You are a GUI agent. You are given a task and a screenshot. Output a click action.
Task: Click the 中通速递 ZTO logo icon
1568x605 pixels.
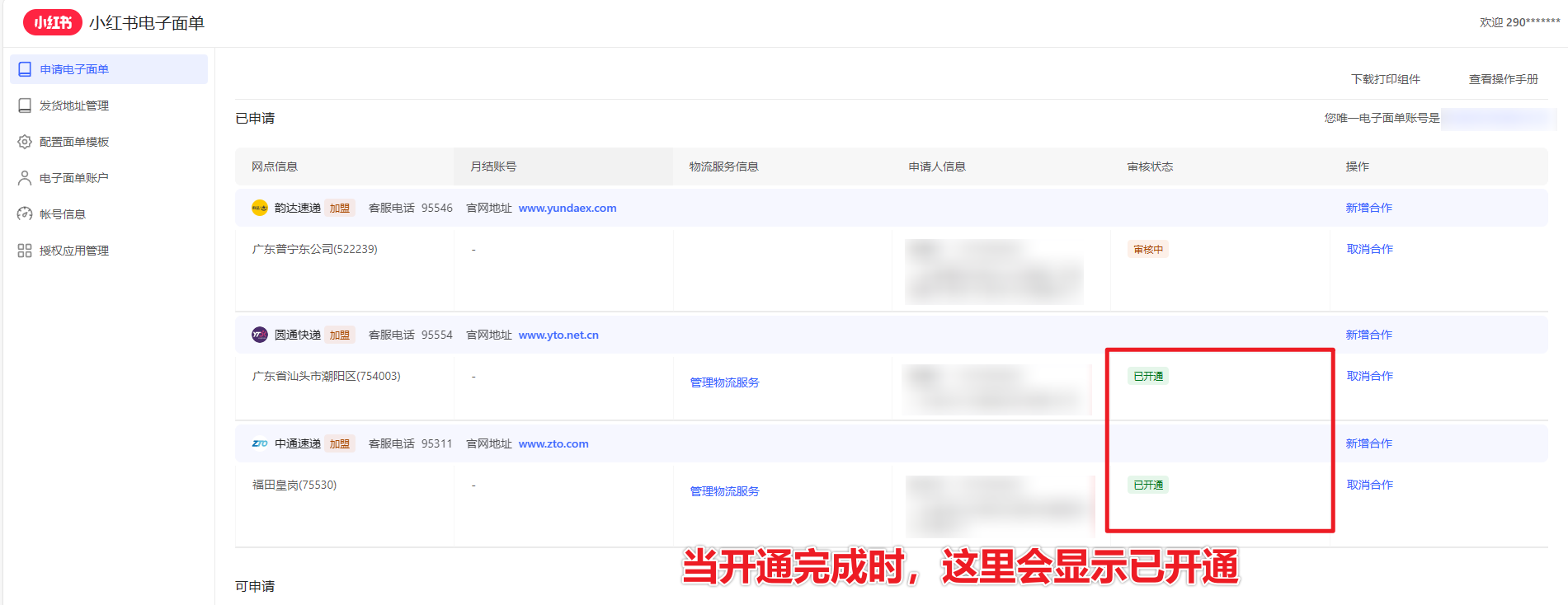(x=260, y=443)
